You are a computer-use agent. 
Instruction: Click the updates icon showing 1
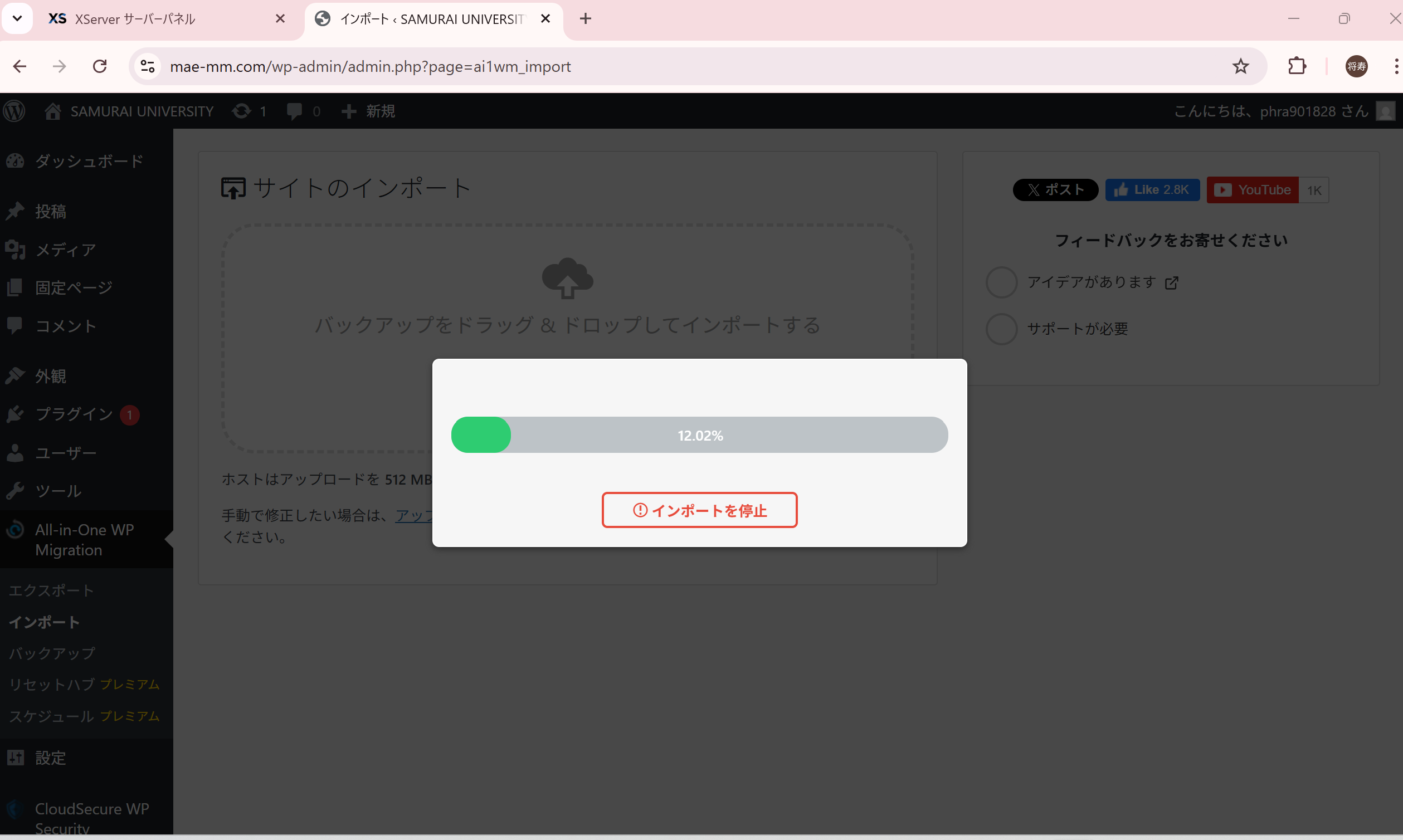tap(249, 111)
